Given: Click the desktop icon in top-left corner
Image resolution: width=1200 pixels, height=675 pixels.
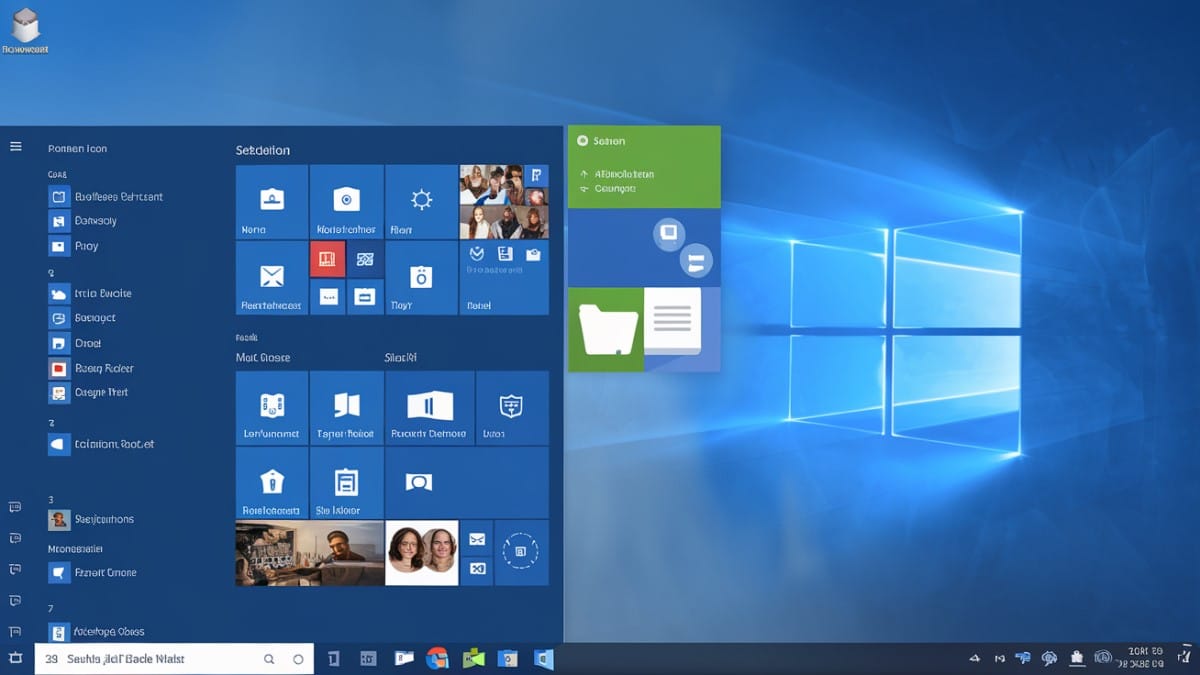Looking at the screenshot, I should point(25,27).
